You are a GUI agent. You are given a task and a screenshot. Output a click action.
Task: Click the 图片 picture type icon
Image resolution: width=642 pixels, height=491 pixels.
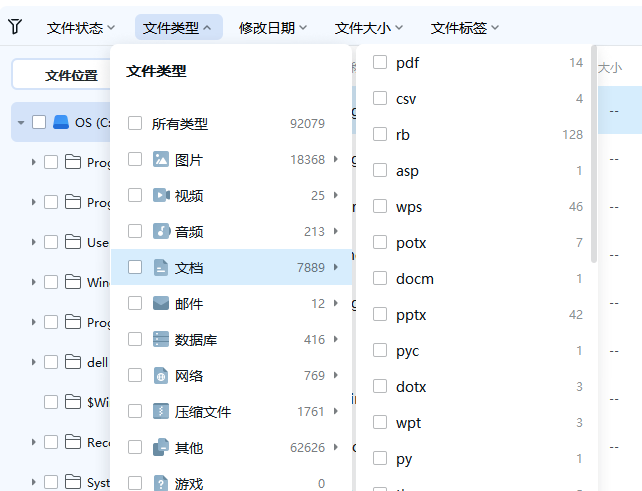(x=161, y=159)
